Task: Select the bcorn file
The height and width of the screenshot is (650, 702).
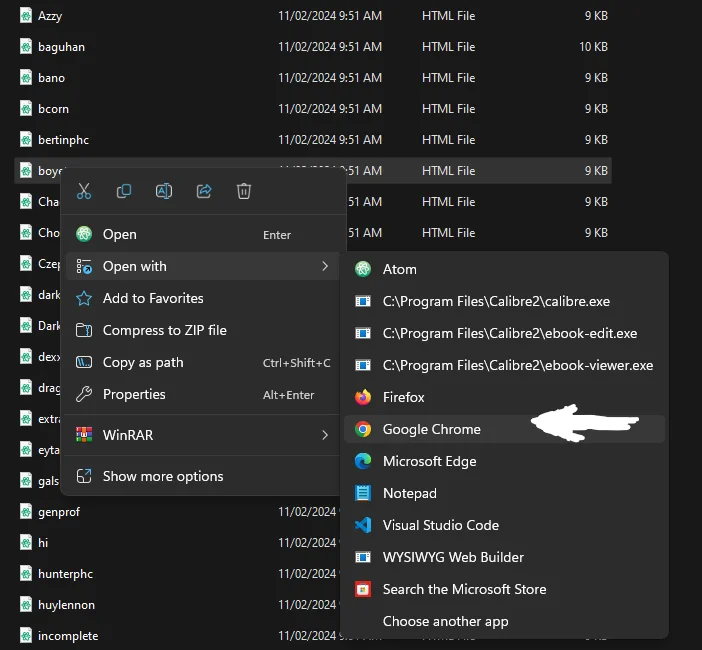Action: point(313,109)
